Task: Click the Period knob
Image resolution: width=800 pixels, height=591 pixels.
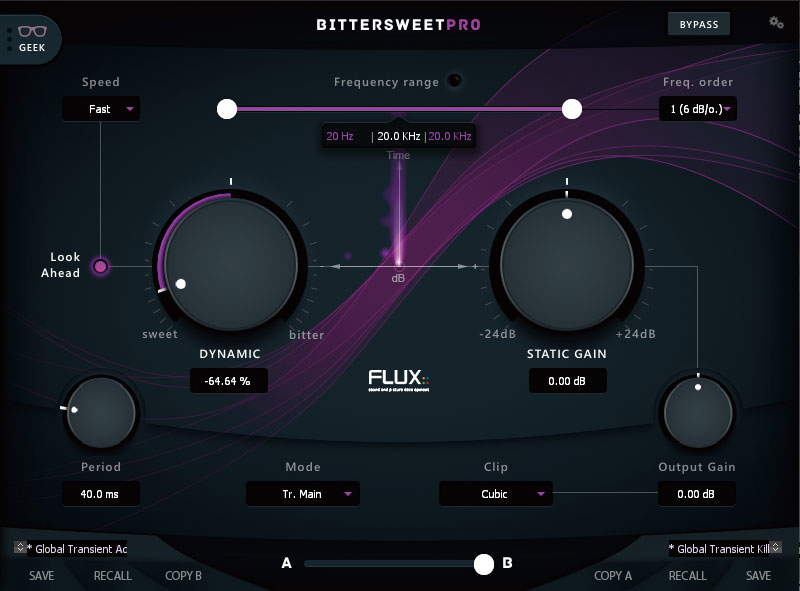Action: (x=101, y=412)
